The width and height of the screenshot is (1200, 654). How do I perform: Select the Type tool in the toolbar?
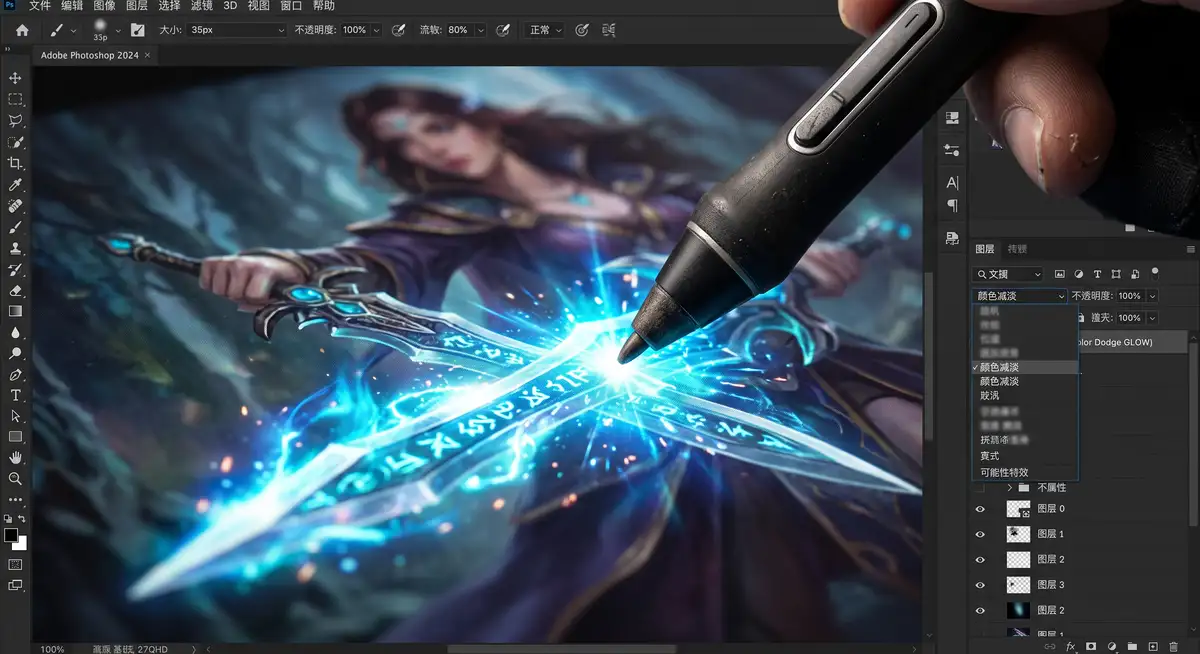pyautogui.click(x=15, y=396)
